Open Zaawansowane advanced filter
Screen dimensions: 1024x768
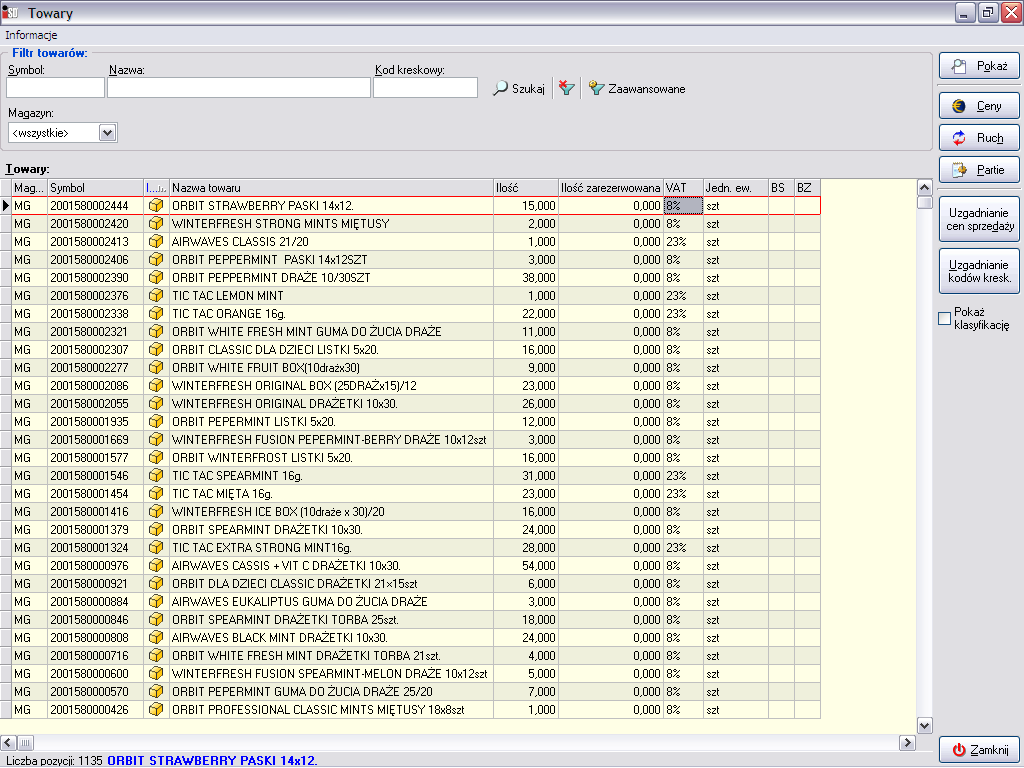click(637, 88)
